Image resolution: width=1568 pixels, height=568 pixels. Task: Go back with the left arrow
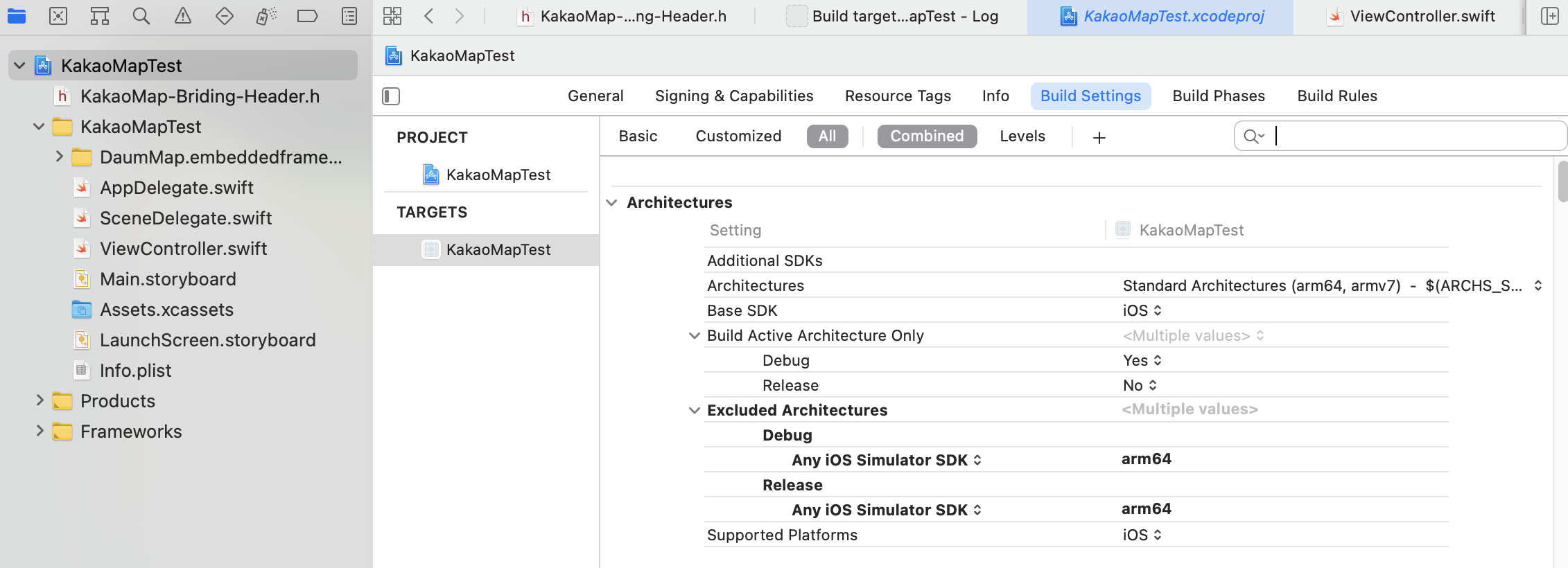429,16
